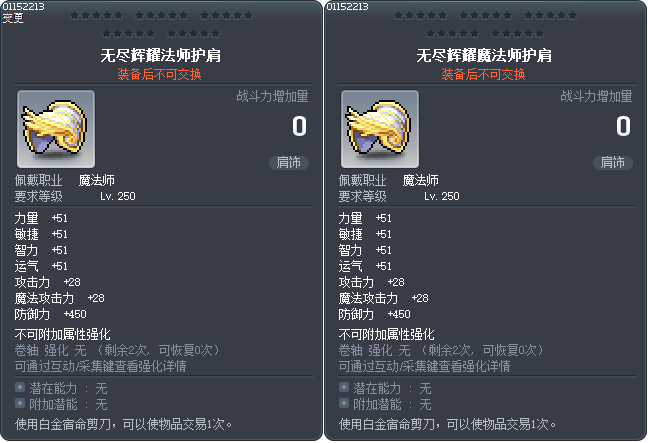This screenshot has width=648, height=443.
Task: Click the item title 无尽辉耀魔法师护肩
Action: [x=485, y=56]
